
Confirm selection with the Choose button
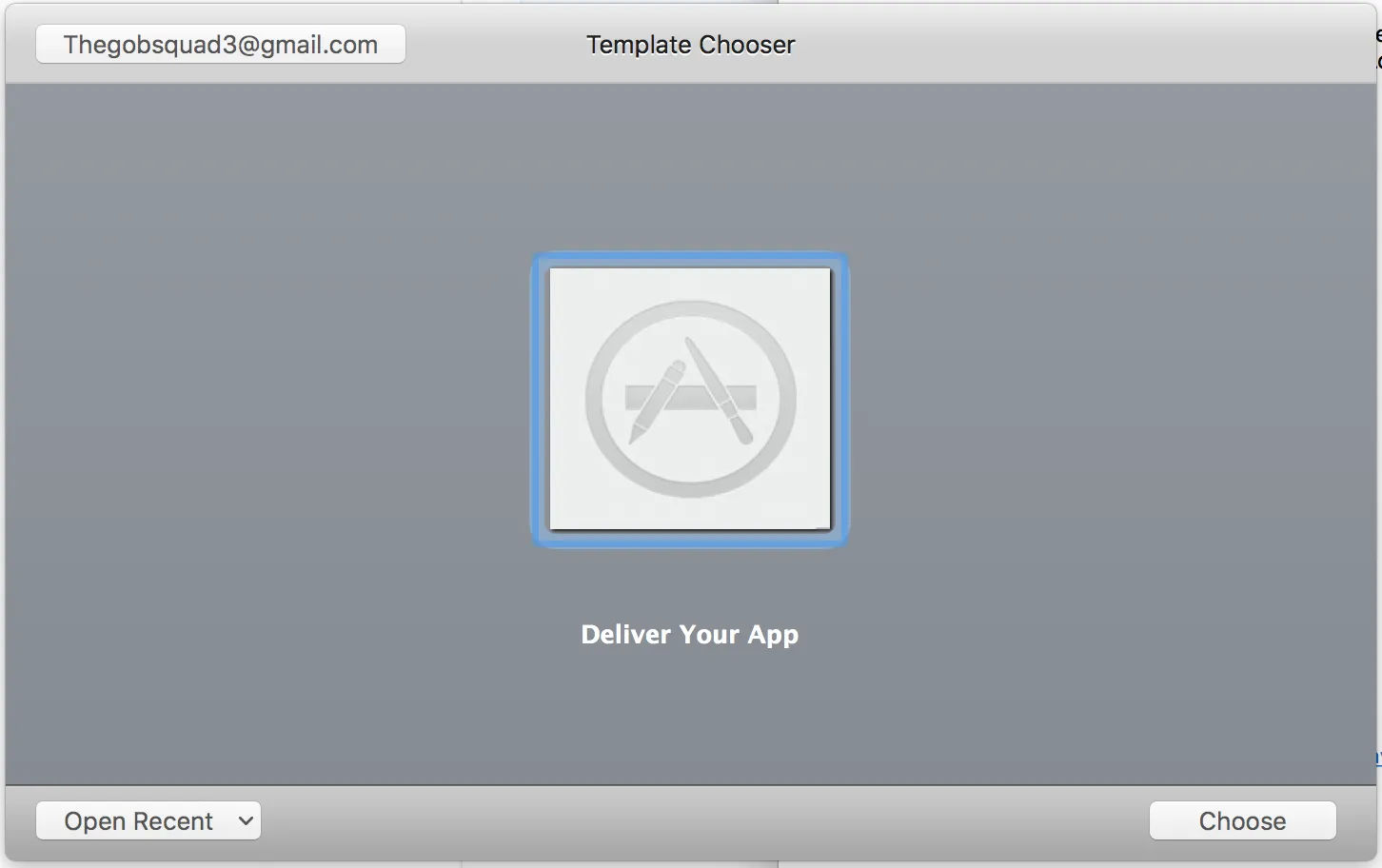tap(1242, 820)
